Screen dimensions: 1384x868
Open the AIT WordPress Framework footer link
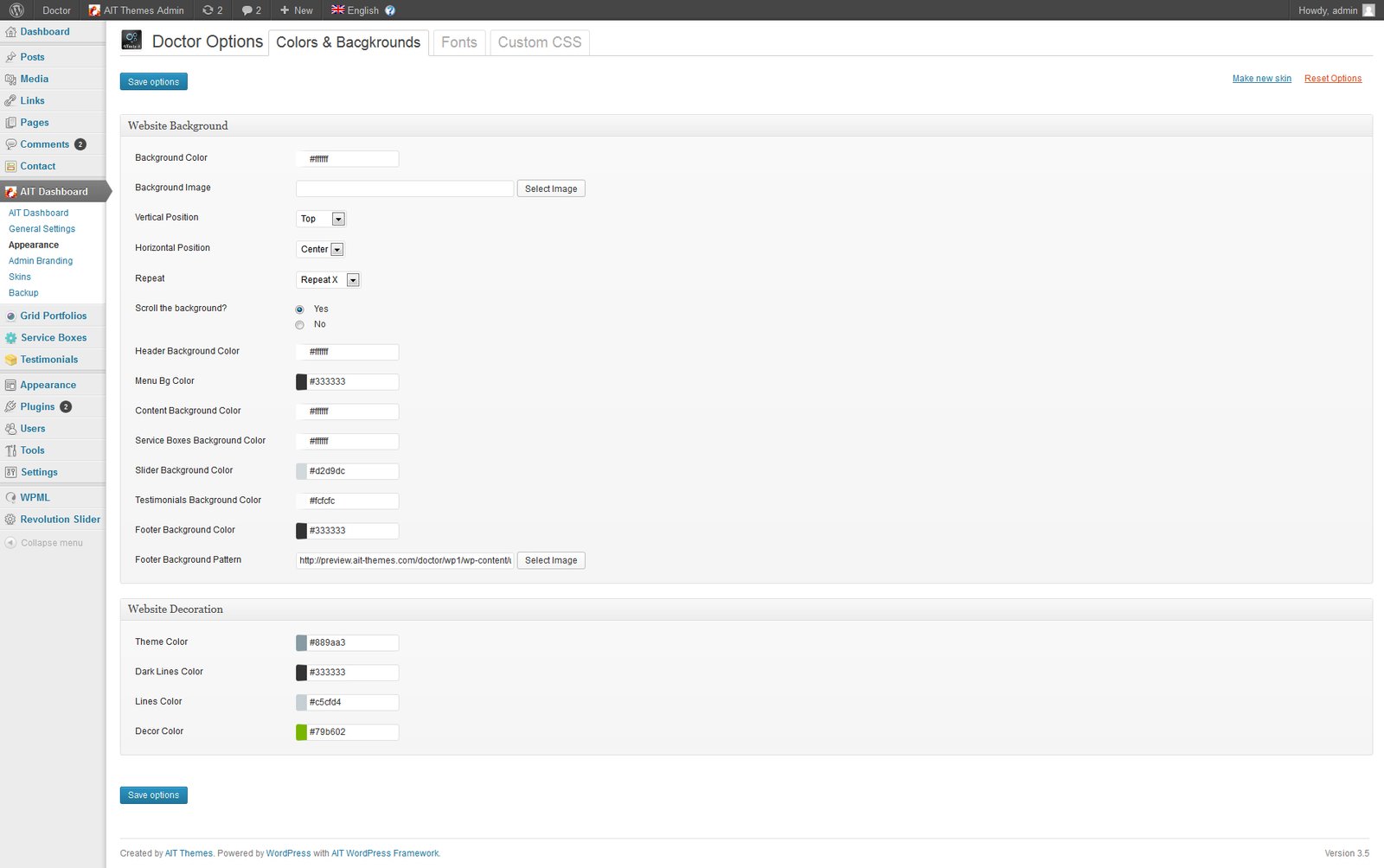[385, 853]
